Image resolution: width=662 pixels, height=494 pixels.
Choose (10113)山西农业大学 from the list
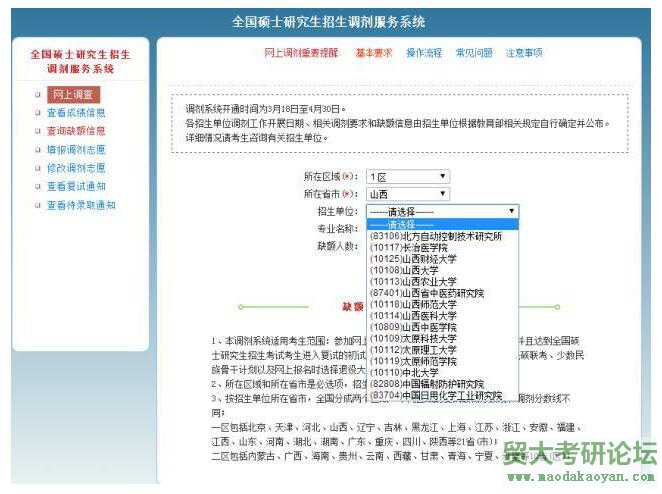tap(442, 282)
